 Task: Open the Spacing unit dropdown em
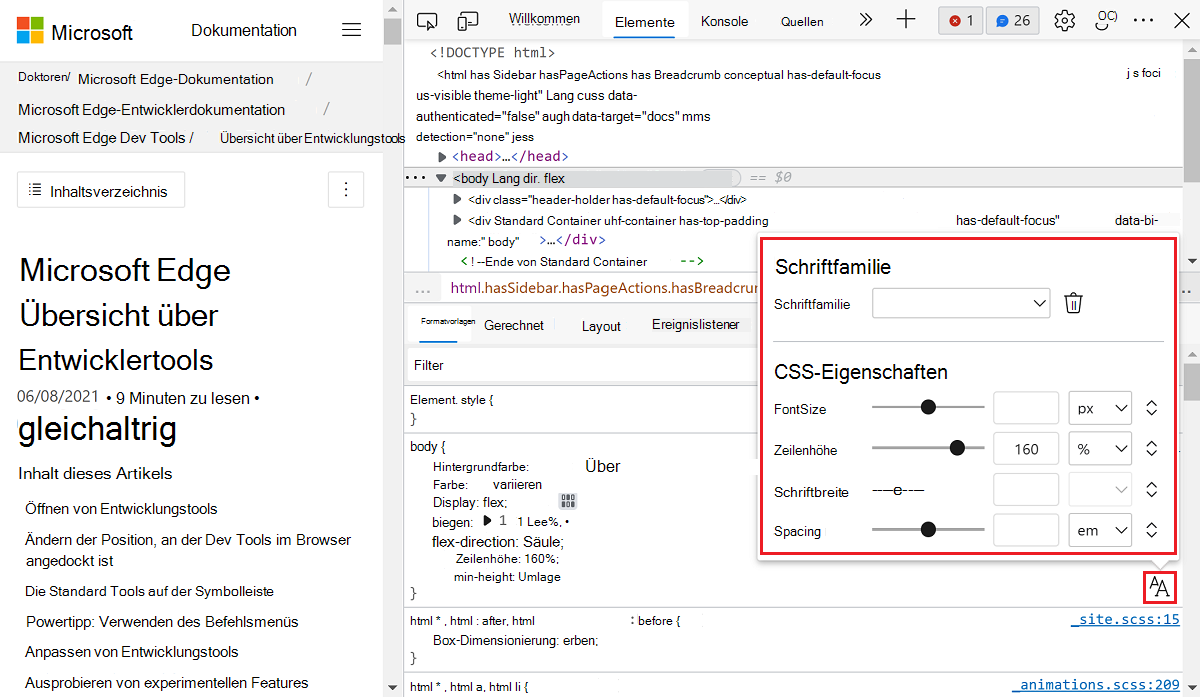1100,530
